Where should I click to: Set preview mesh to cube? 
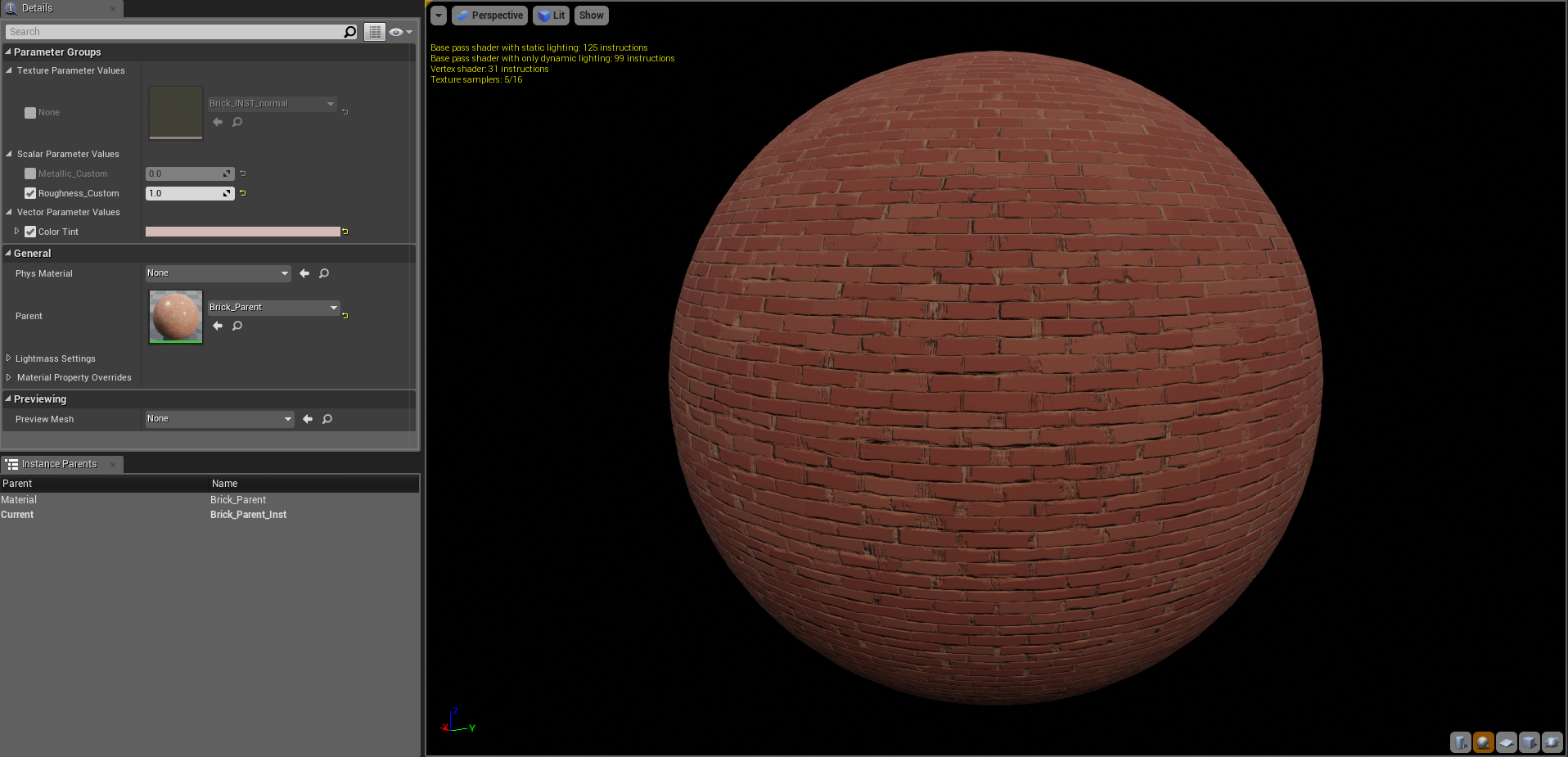(x=1529, y=742)
